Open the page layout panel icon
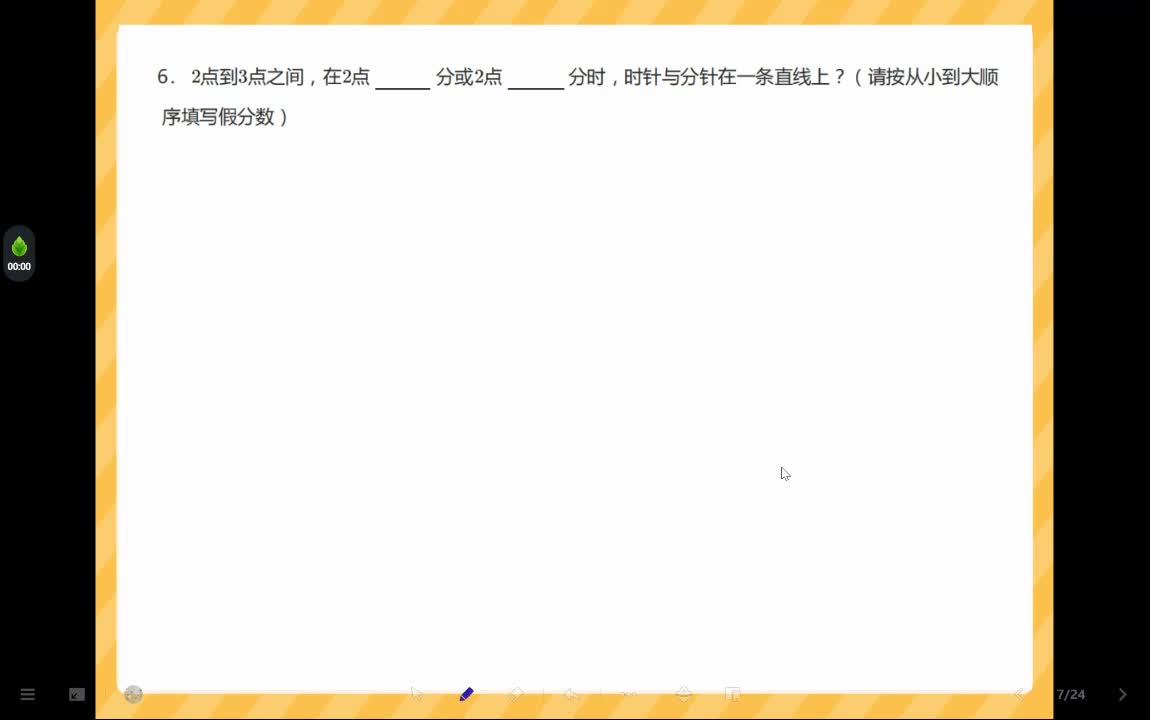The width and height of the screenshot is (1150, 720). tap(732, 694)
